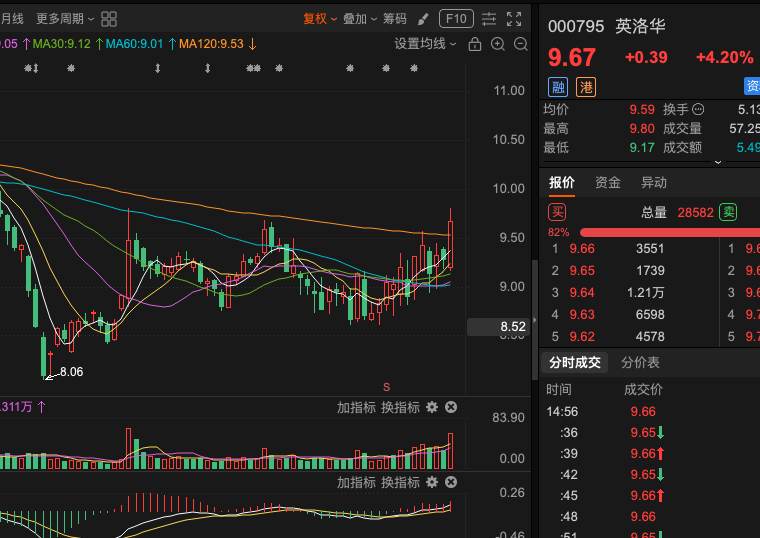The width and height of the screenshot is (760, 538).
Task: Click the stock code 000795
Action: pos(576,26)
